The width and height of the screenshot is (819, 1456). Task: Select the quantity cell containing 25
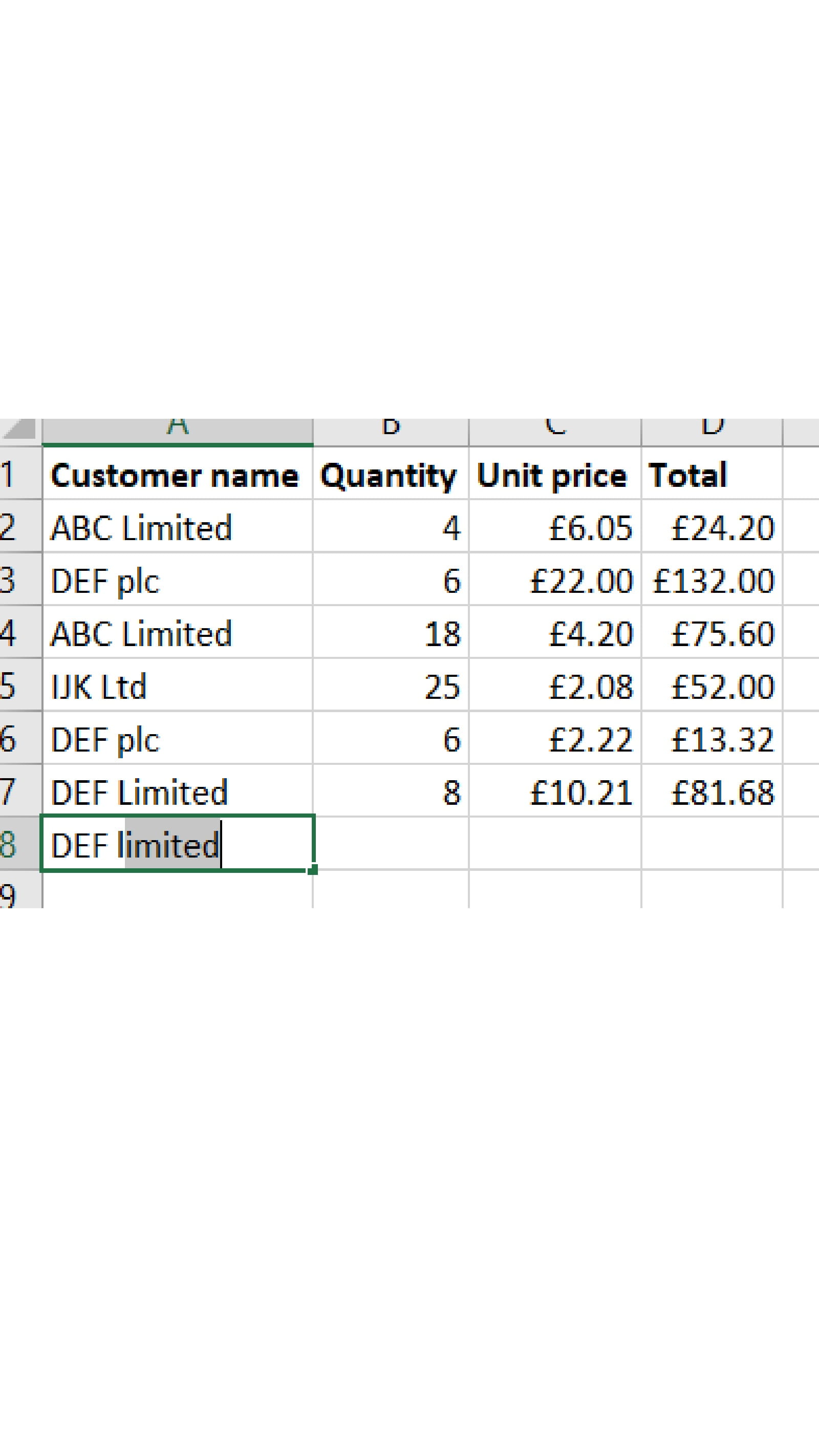coord(391,685)
